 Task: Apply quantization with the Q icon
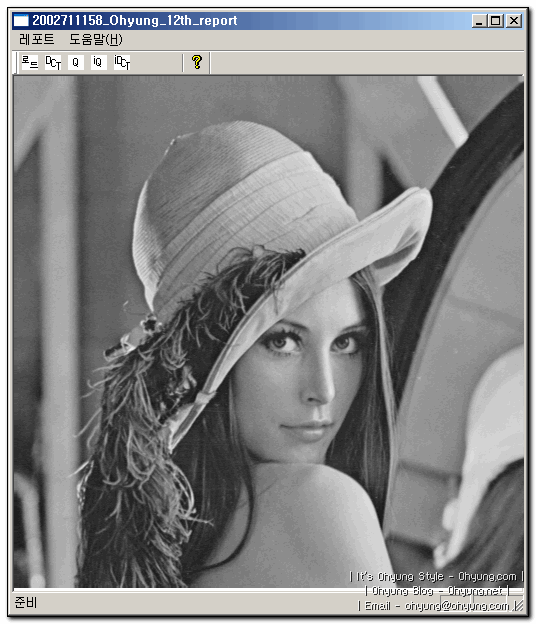click(x=76, y=62)
